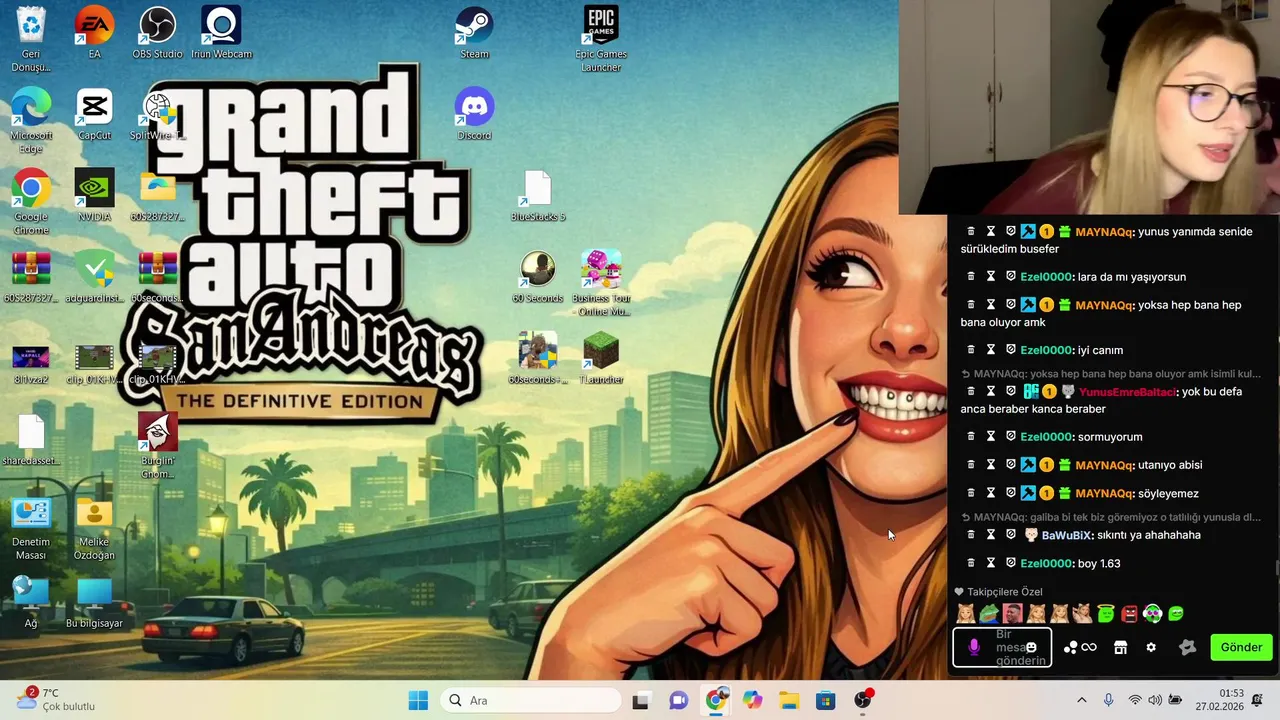The height and width of the screenshot is (720, 1280).
Task: Open the notification bell in the tray
Action: [1258, 700]
